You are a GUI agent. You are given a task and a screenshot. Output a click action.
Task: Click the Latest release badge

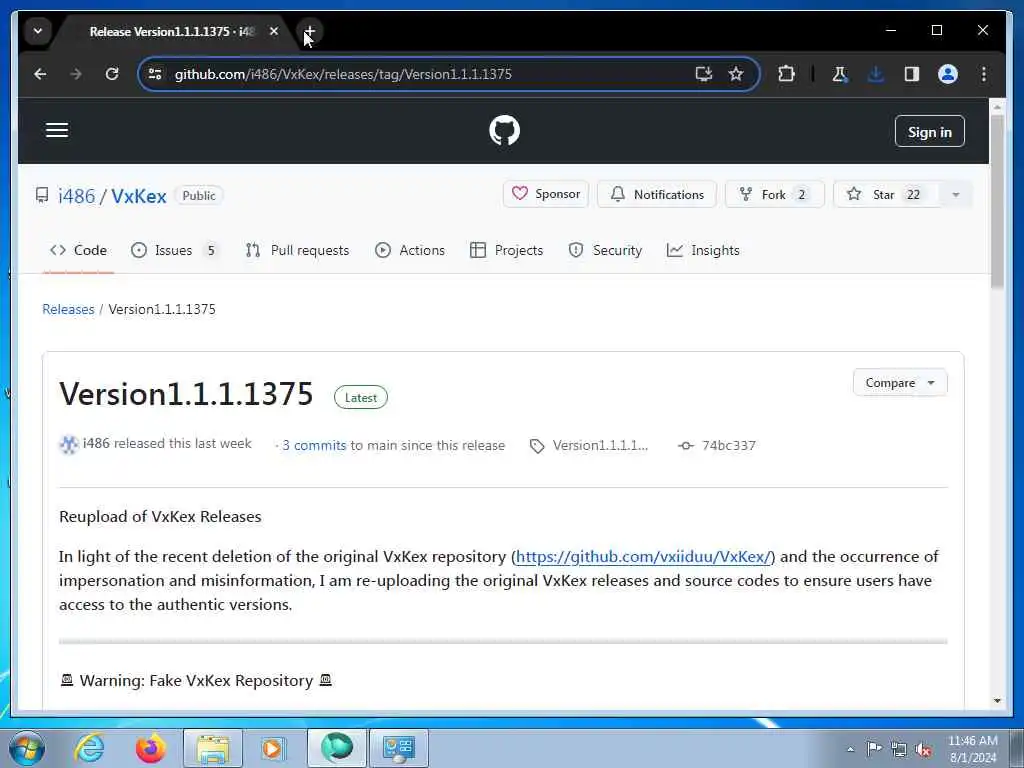[360, 398]
